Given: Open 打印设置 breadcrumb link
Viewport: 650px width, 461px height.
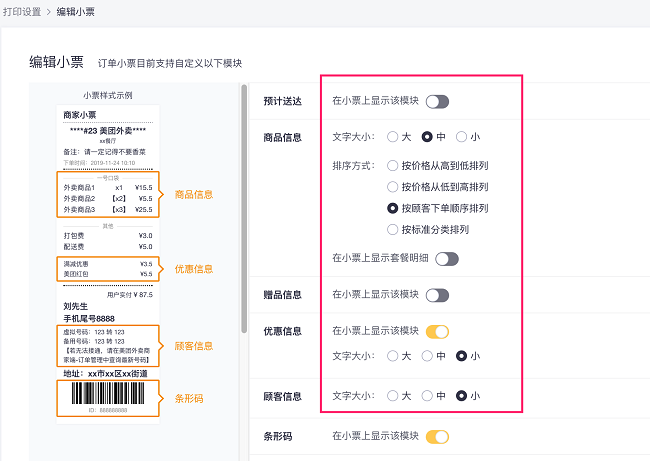Looking at the screenshot, I should click(27, 11).
